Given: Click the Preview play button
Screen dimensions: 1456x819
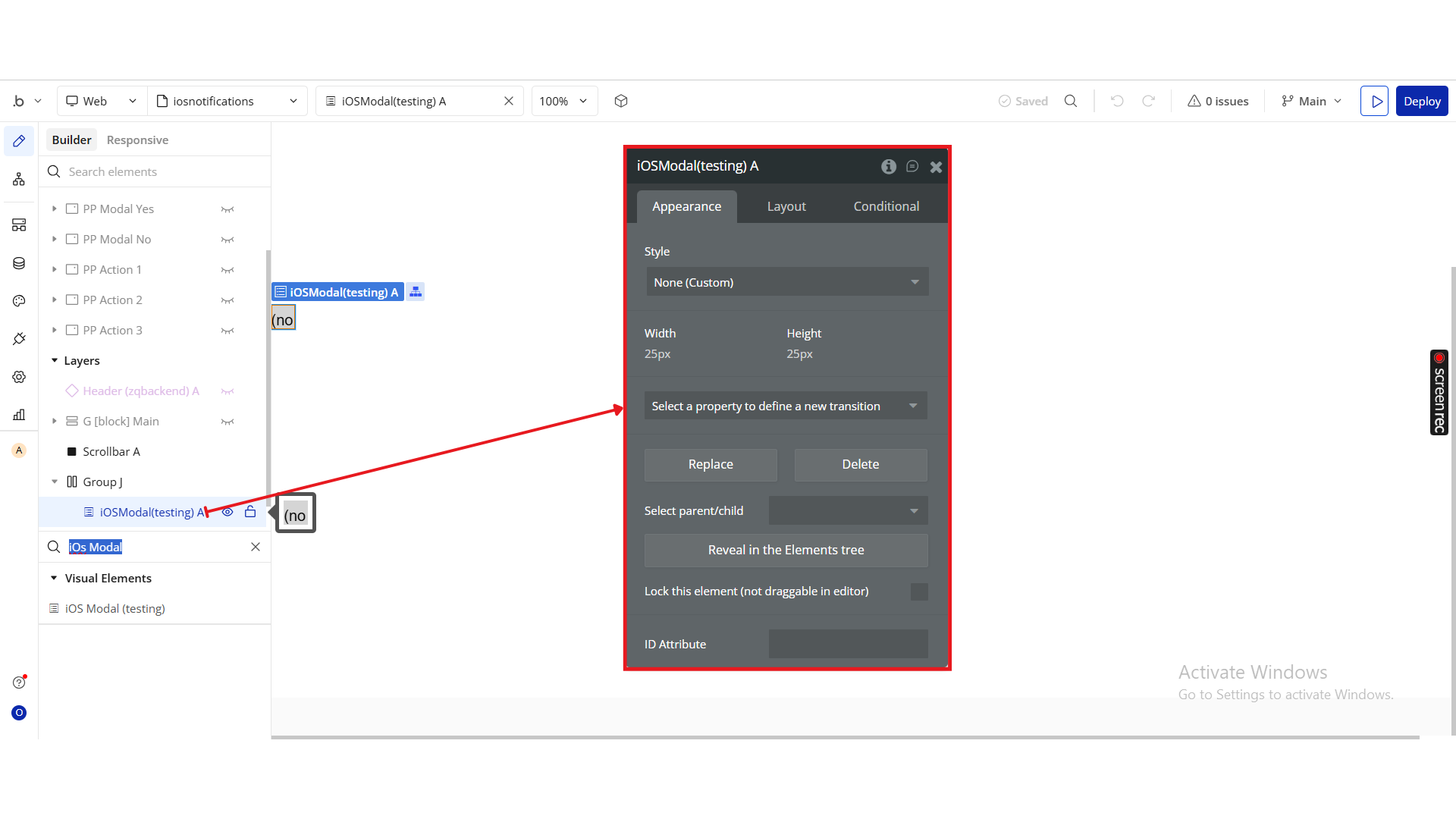Looking at the screenshot, I should (x=1374, y=101).
